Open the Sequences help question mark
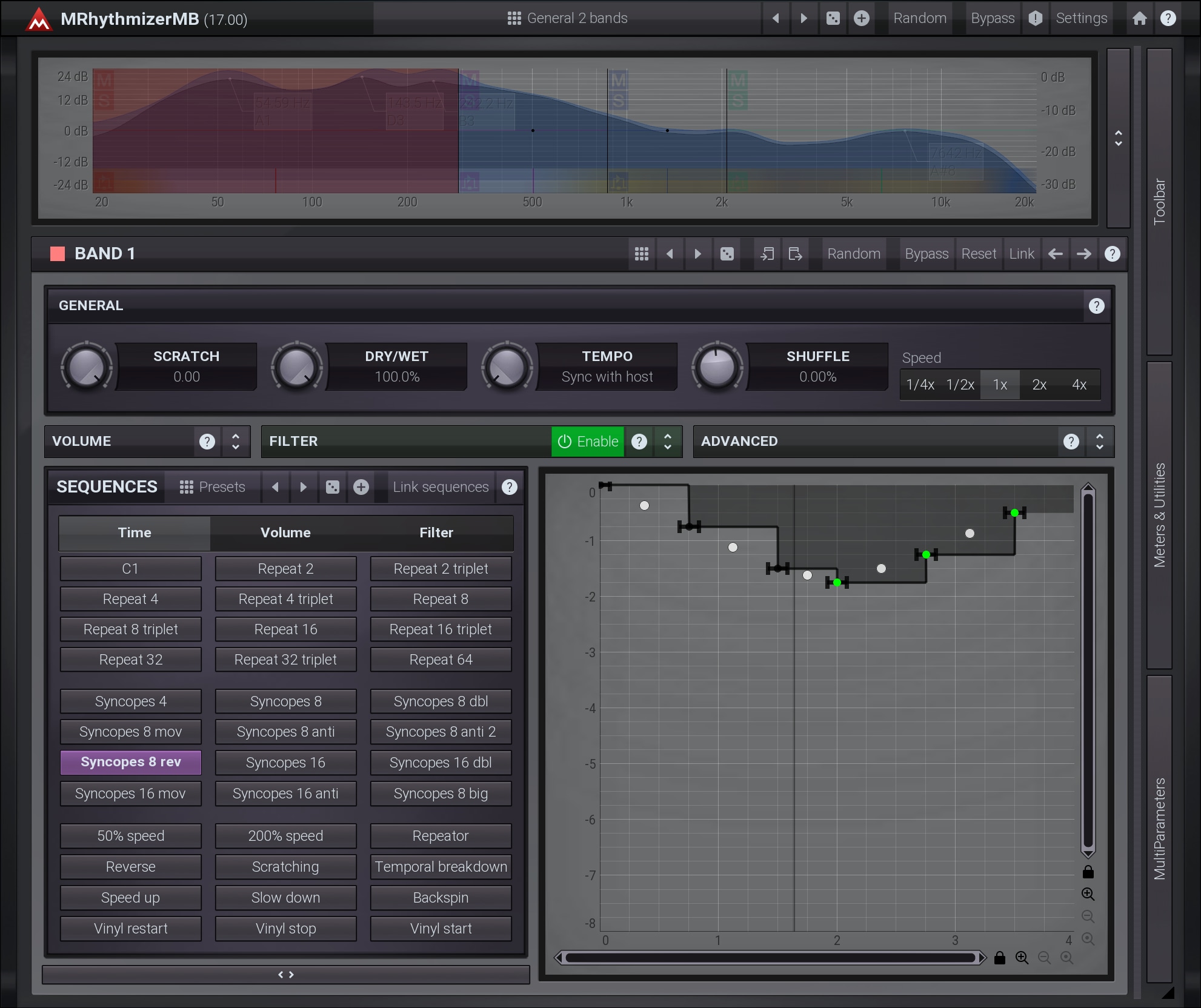Screen dimensions: 1201x1008 510,487
